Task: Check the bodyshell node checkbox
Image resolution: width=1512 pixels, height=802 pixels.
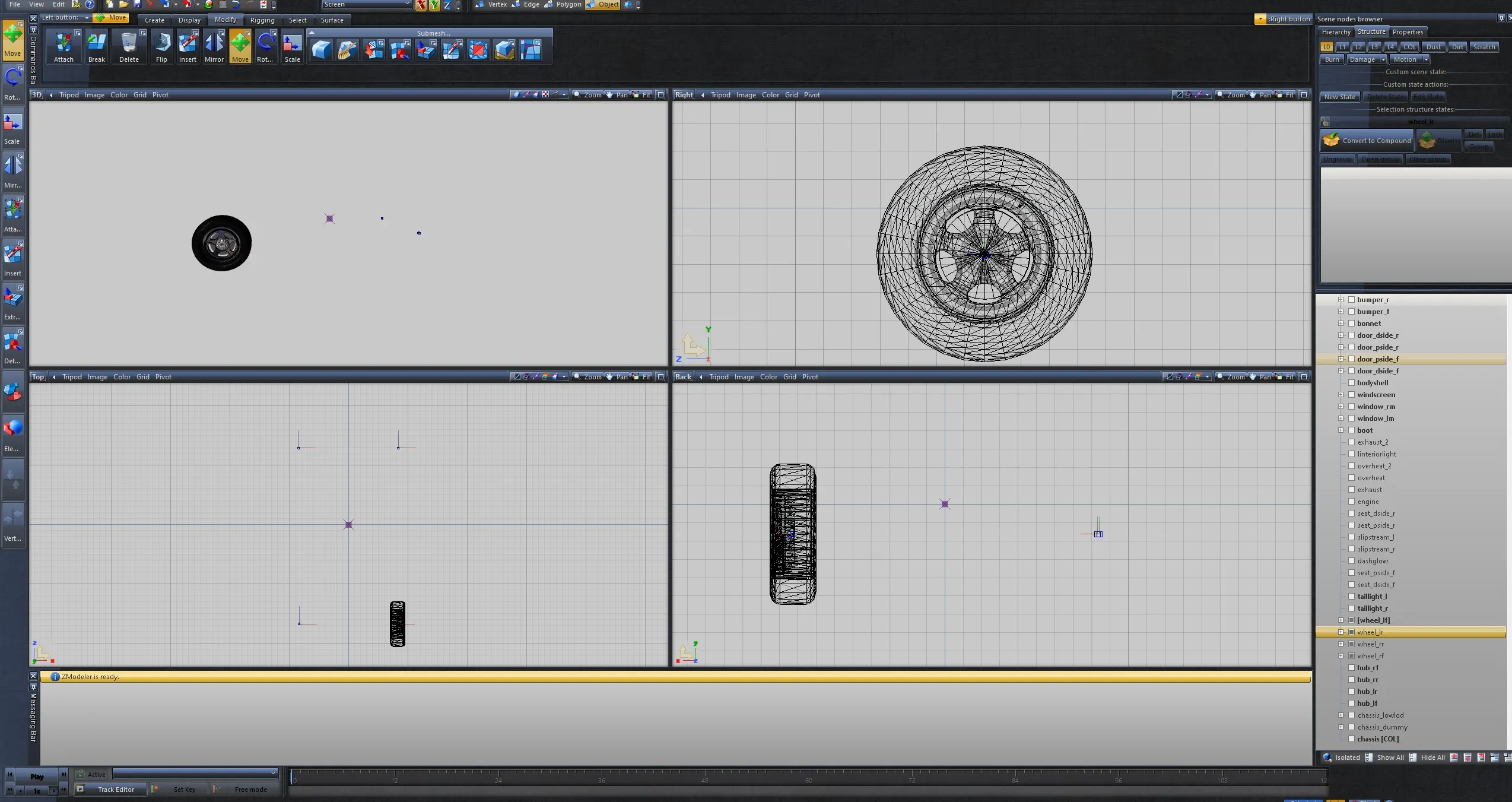Action: [1352, 383]
